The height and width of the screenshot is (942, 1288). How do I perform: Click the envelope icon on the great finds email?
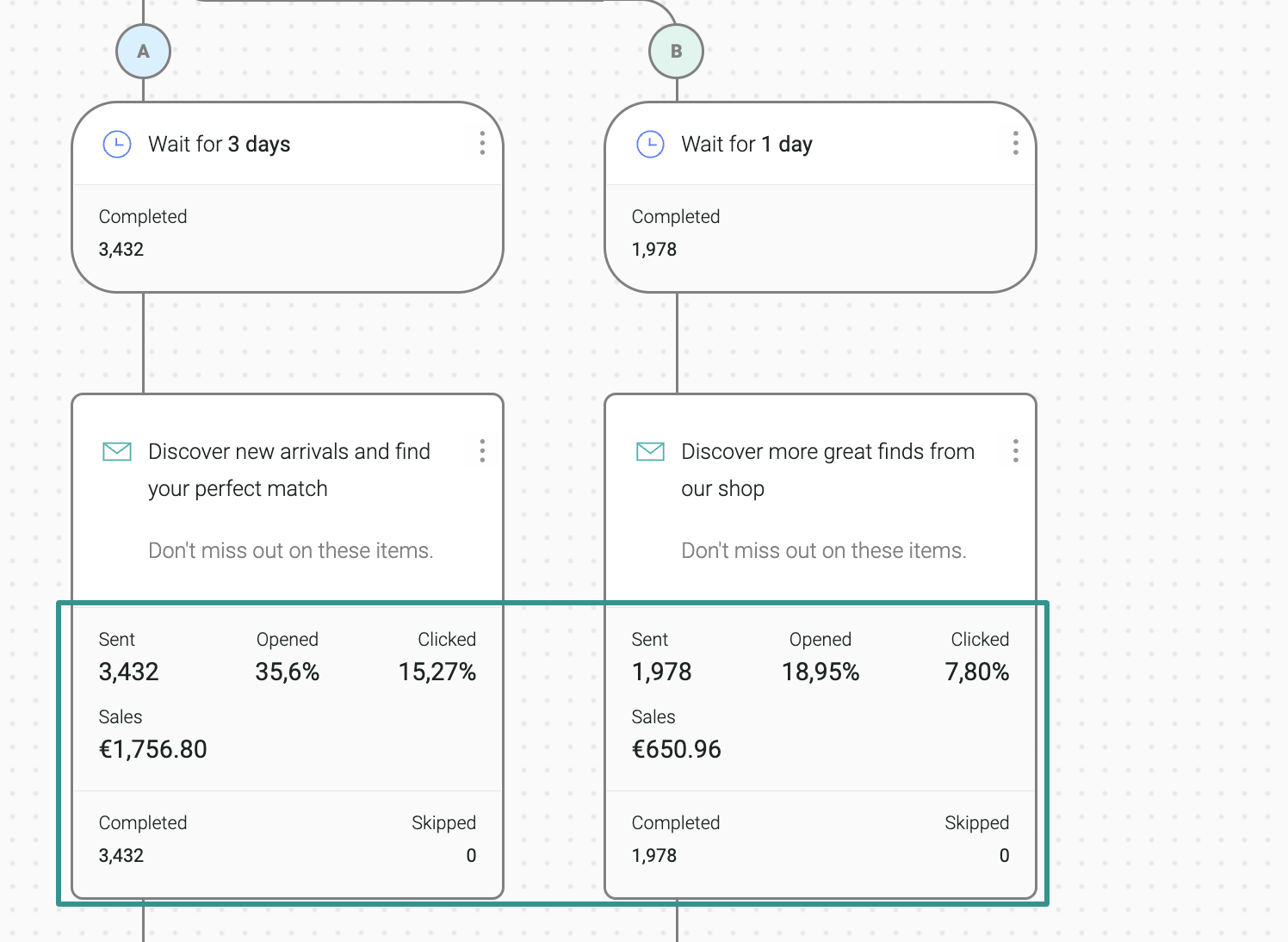650,450
